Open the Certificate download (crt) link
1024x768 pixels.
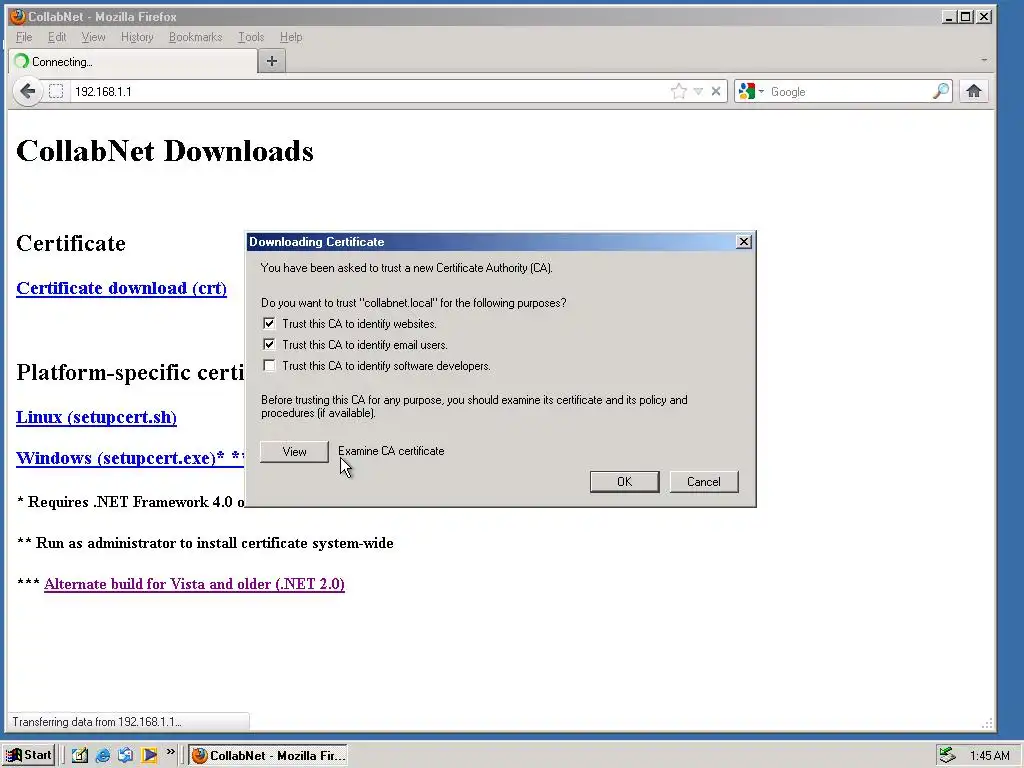click(x=121, y=288)
